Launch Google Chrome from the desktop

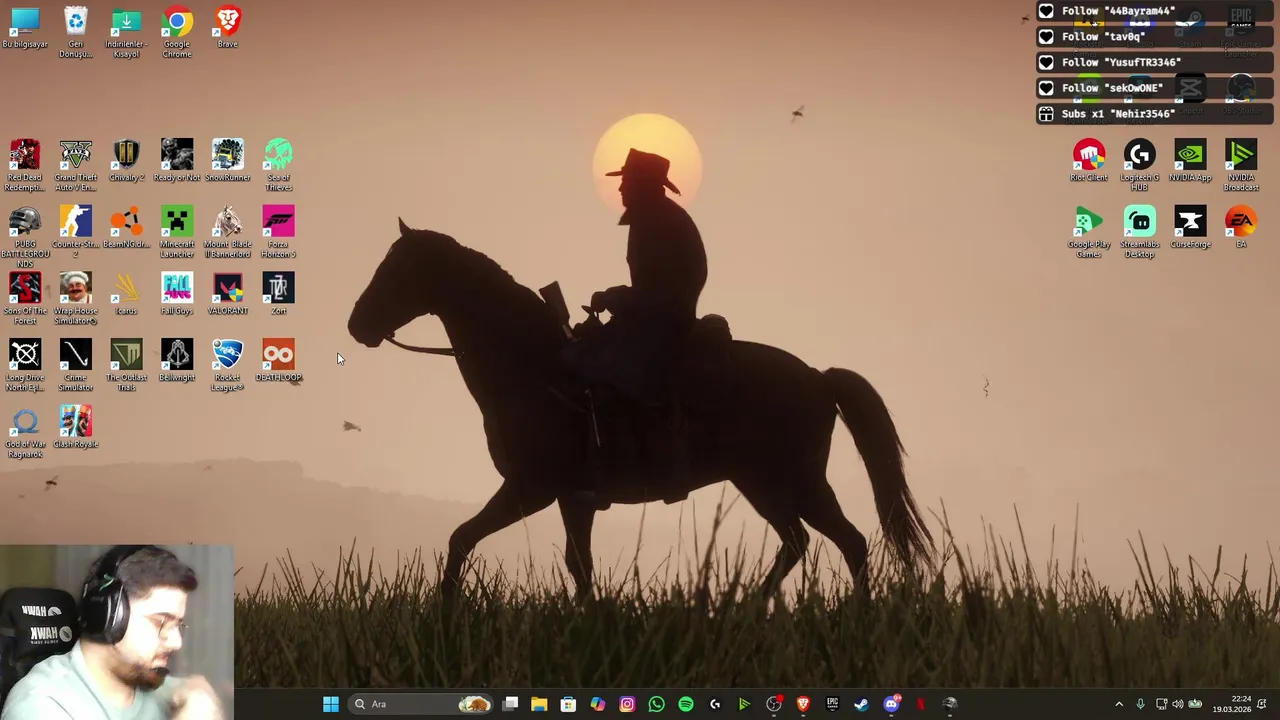(x=177, y=33)
